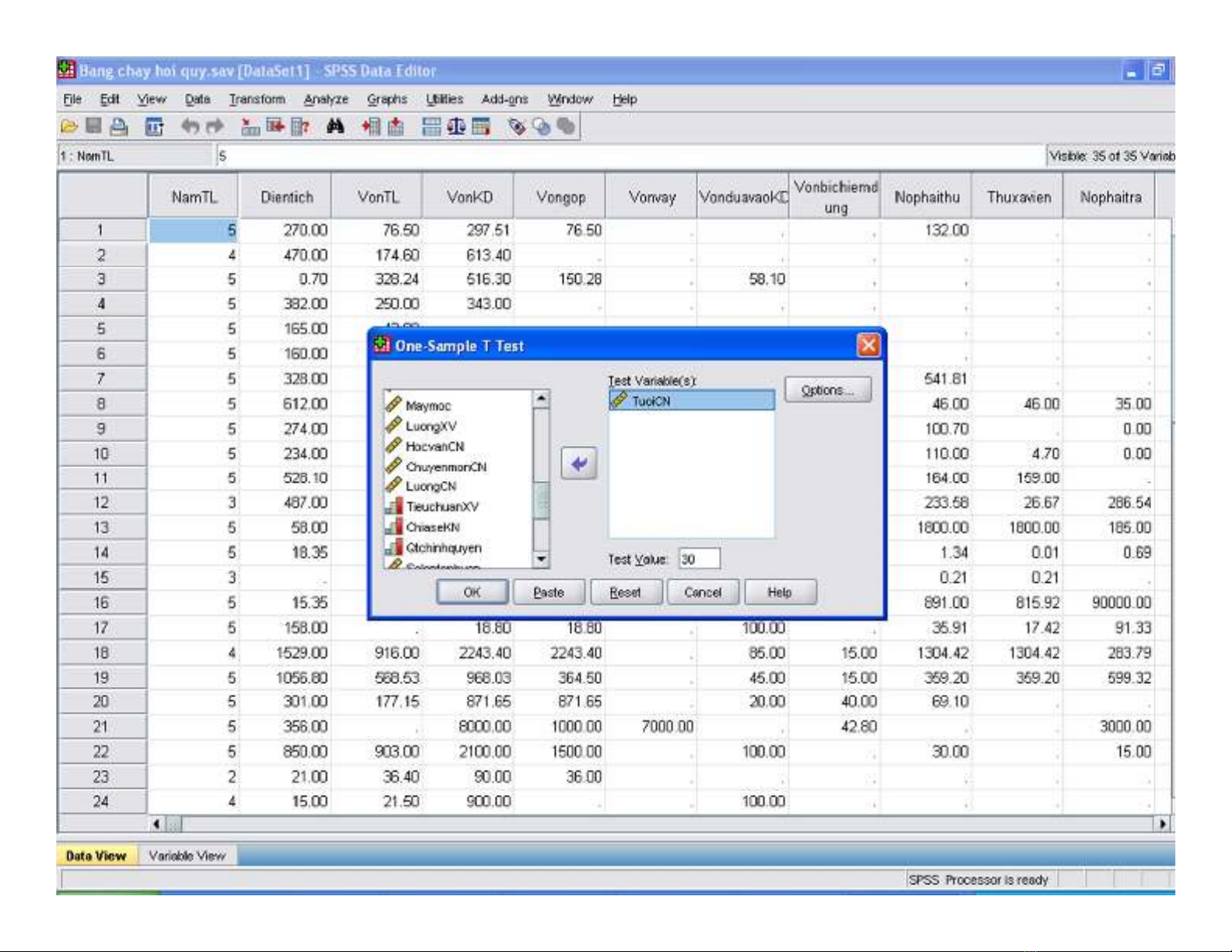The height and width of the screenshot is (952, 1232).
Task: Click the Test Value input field
Action: click(699, 559)
